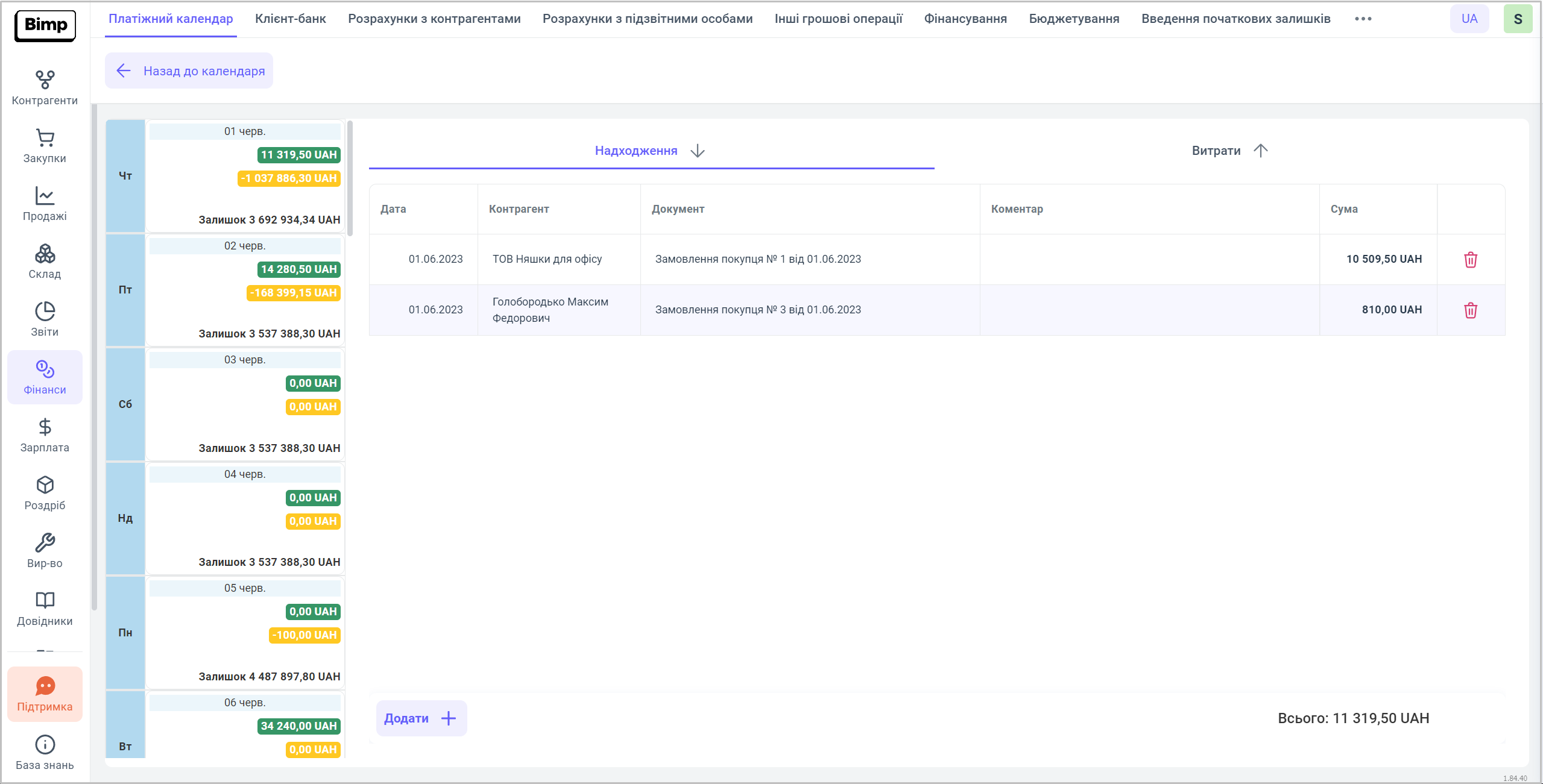
Task: Go to Продажі chart icon
Action: [45, 204]
